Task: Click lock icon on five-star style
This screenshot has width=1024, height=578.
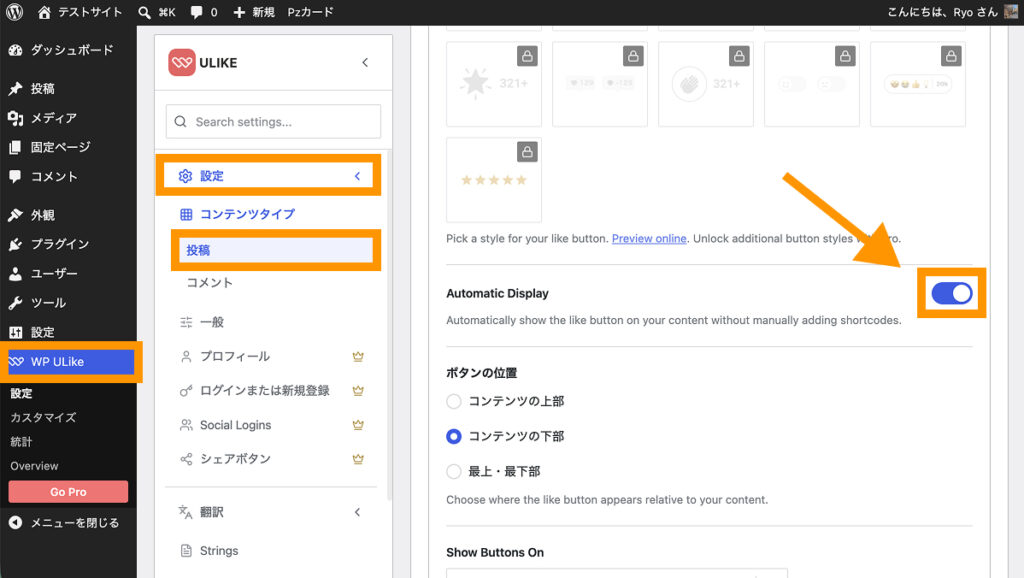Action: (x=527, y=152)
